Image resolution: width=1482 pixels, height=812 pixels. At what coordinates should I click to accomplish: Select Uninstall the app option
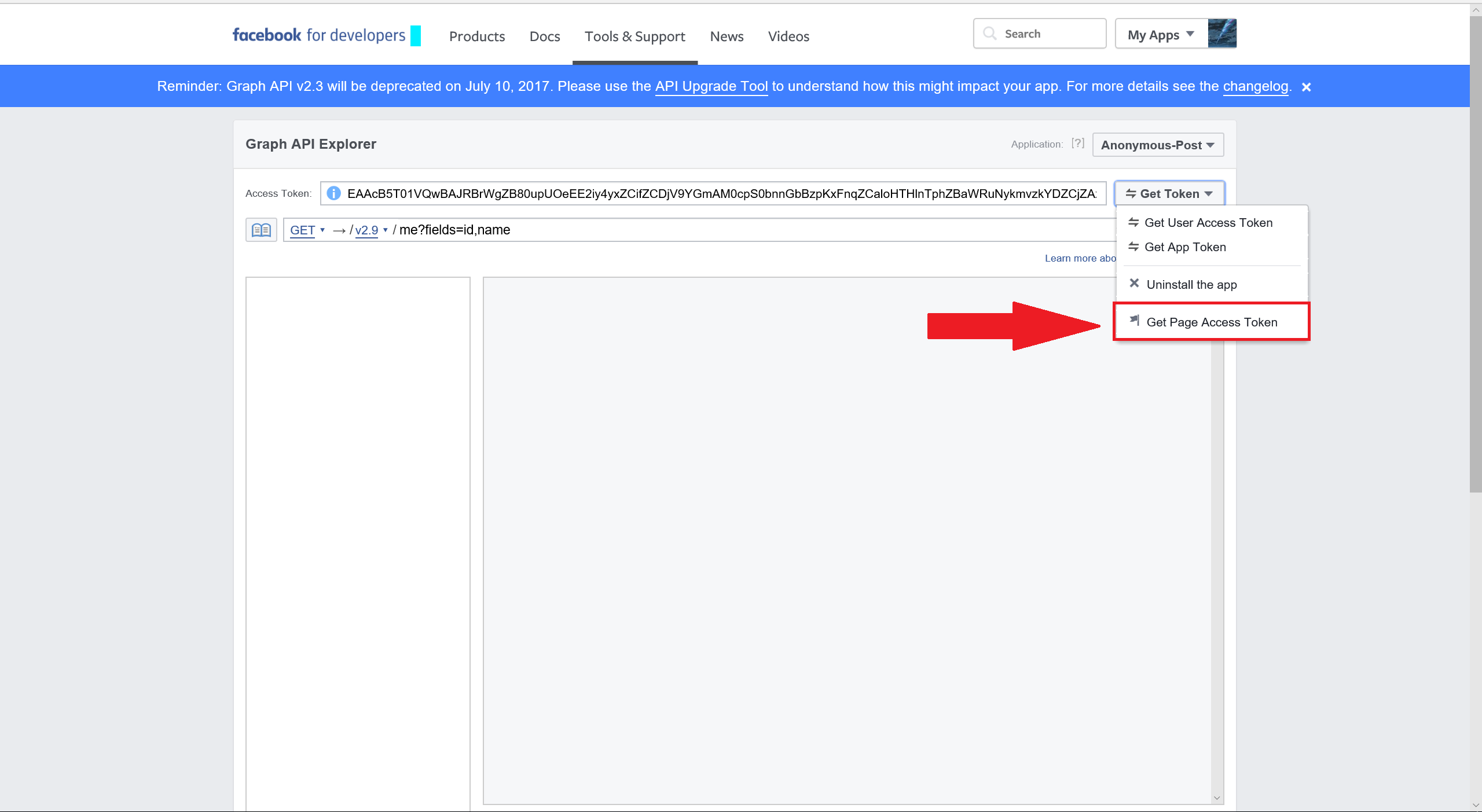[x=1191, y=284]
